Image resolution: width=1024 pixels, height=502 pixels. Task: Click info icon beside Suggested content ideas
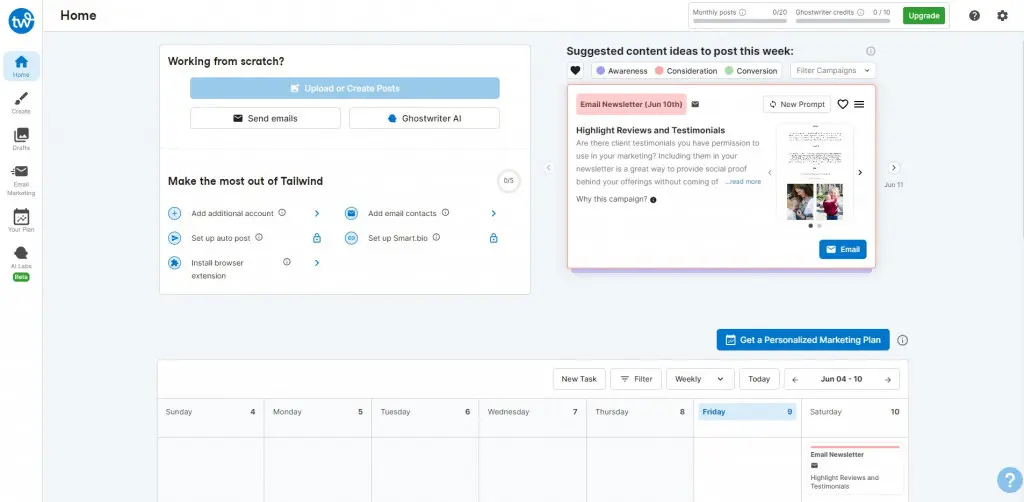(x=871, y=51)
